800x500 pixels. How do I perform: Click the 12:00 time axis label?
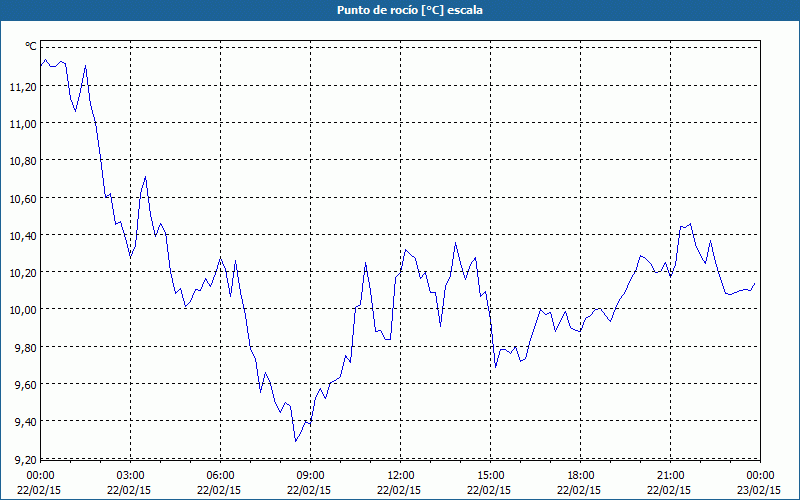[401, 476]
